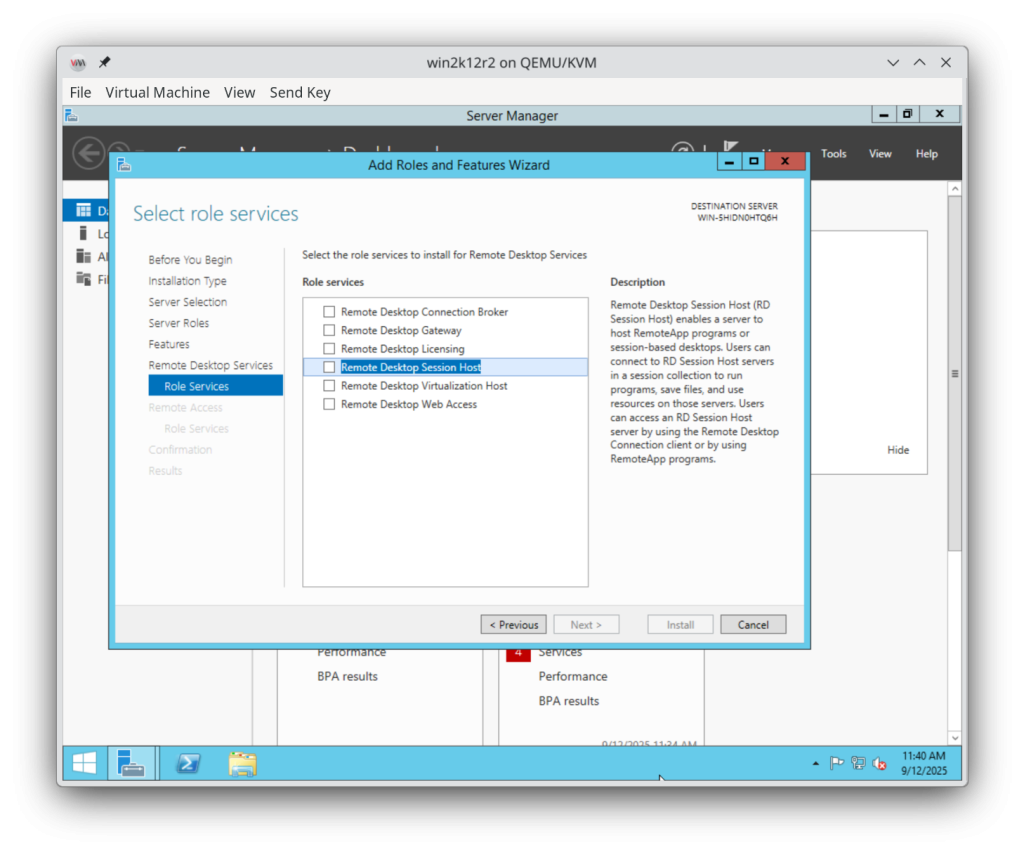This screenshot has width=1024, height=853.
Task: Open the Action Center flag in system tray
Action: (837, 763)
